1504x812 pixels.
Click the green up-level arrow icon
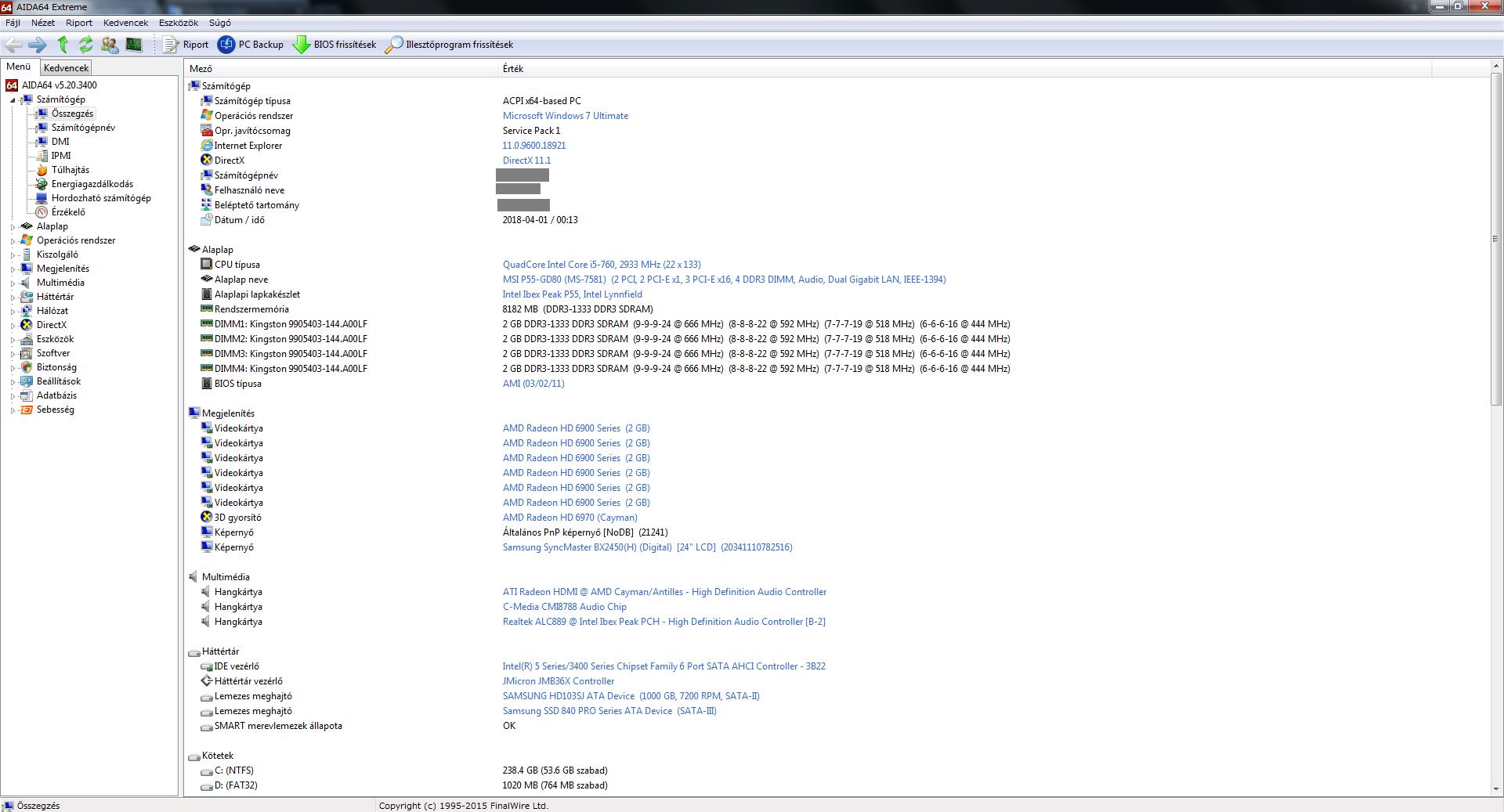click(63, 45)
